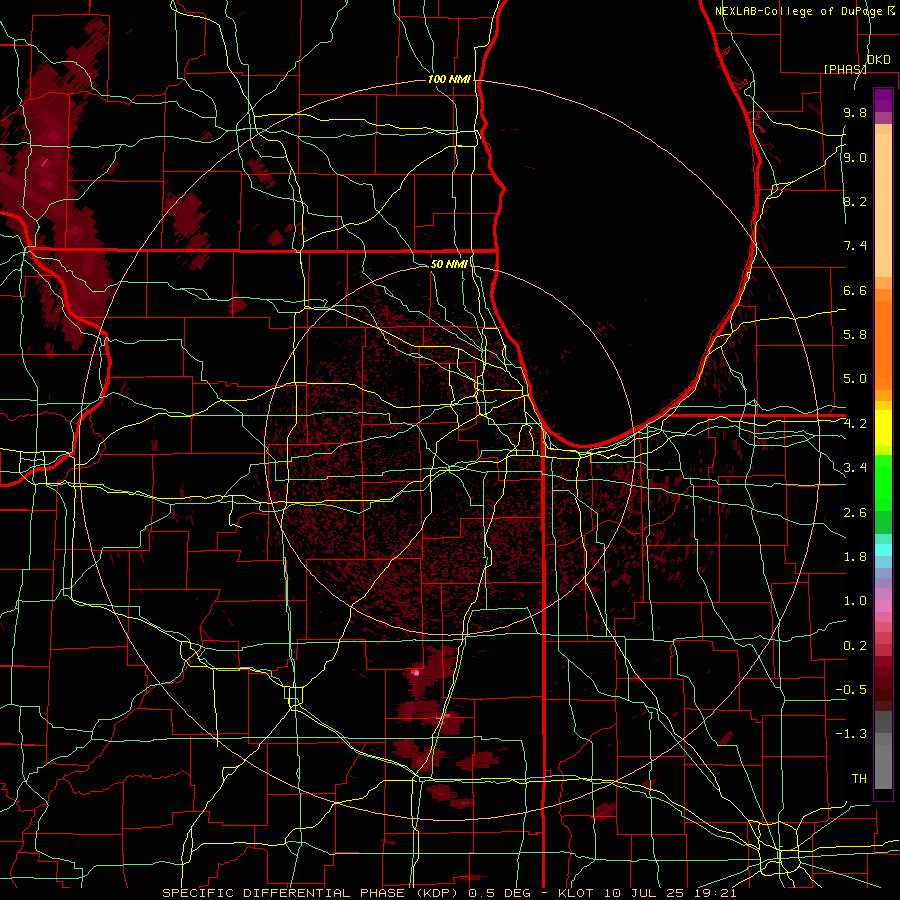Click the NEXLAB-College of DuPage label
The image size is (900, 900).
tap(800, 11)
